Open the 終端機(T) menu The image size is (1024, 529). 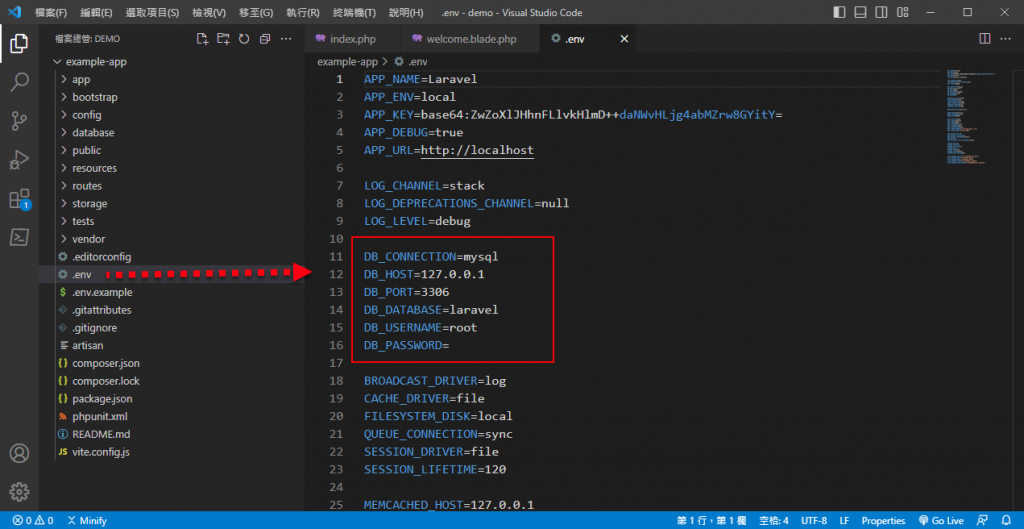355,12
